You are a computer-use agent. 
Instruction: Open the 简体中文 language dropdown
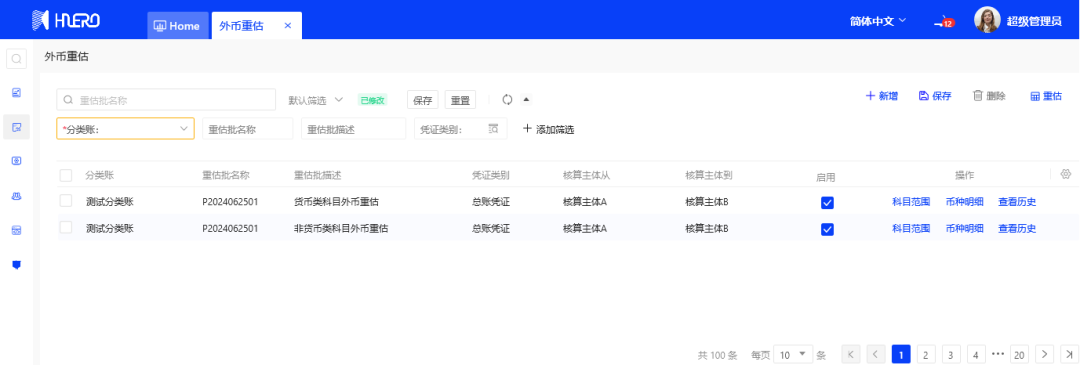point(878,21)
